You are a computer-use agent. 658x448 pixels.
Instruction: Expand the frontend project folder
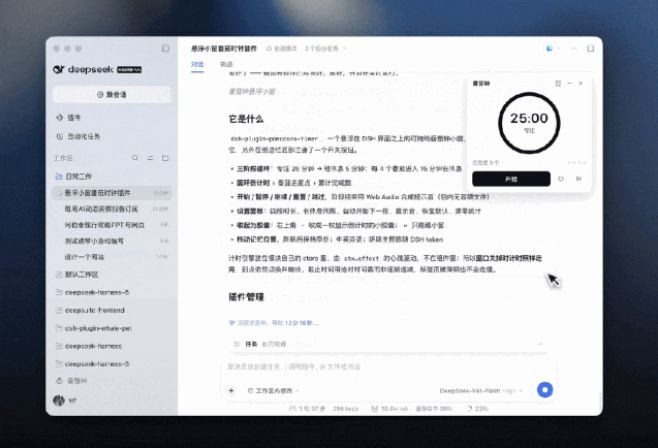pos(90,310)
